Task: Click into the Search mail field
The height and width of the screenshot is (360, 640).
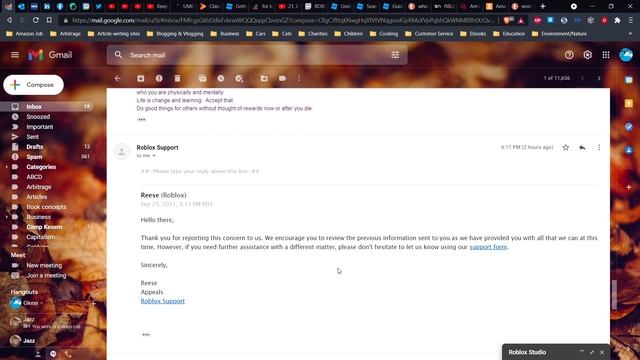Action: [x=257, y=55]
